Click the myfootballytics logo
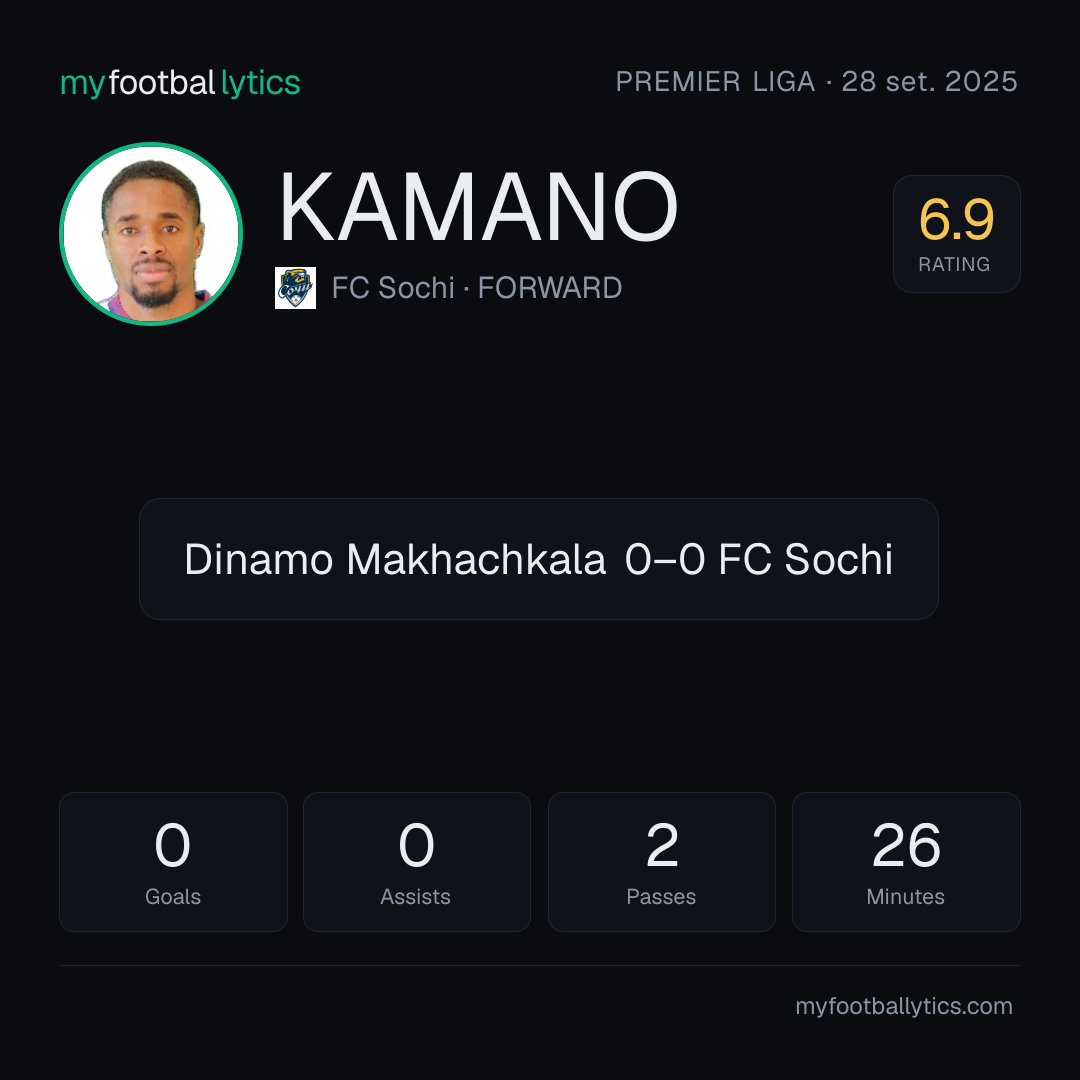 coord(180,83)
